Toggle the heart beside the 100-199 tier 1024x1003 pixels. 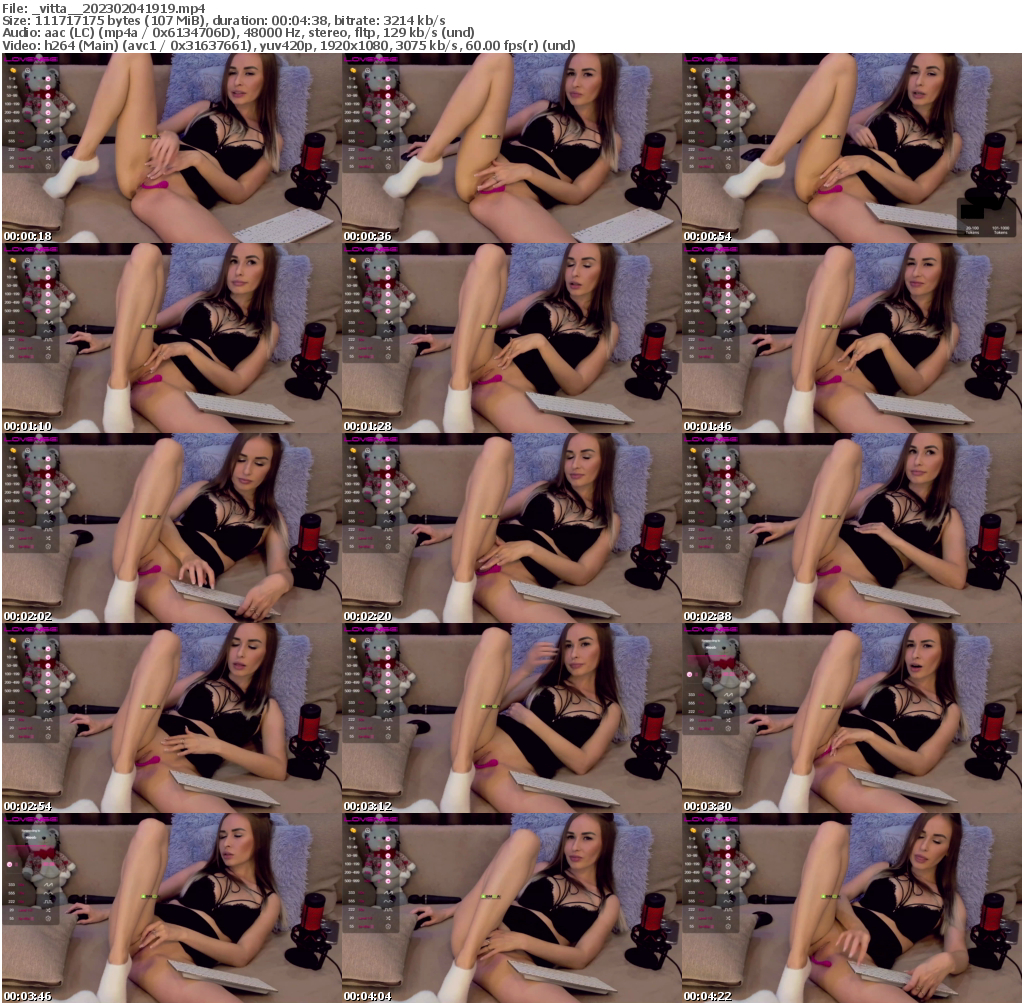[x=48, y=104]
